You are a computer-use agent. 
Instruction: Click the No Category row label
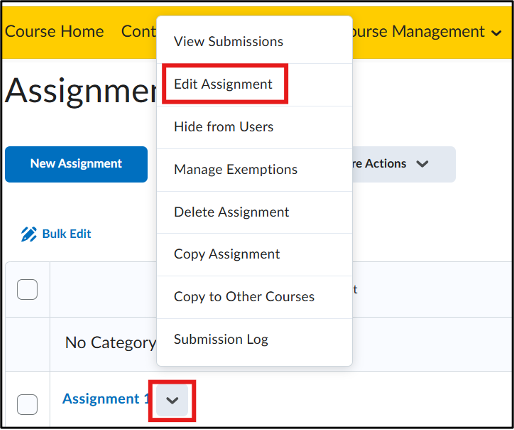pyautogui.click(x=110, y=343)
